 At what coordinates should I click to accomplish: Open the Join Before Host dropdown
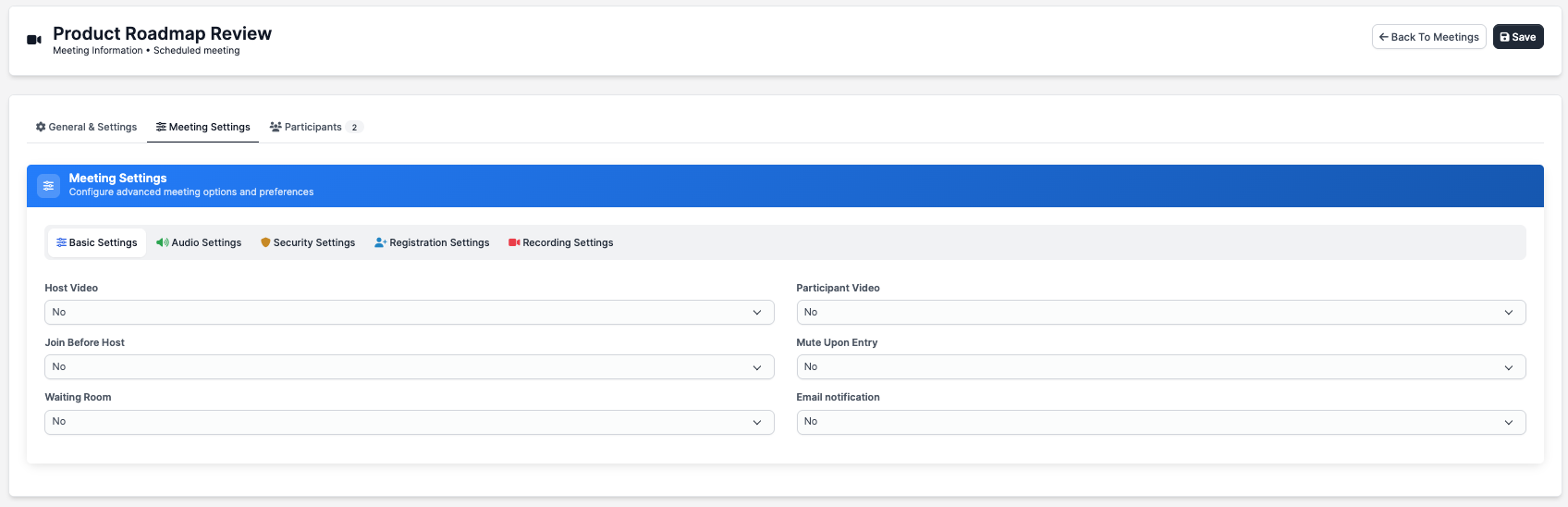click(409, 367)
